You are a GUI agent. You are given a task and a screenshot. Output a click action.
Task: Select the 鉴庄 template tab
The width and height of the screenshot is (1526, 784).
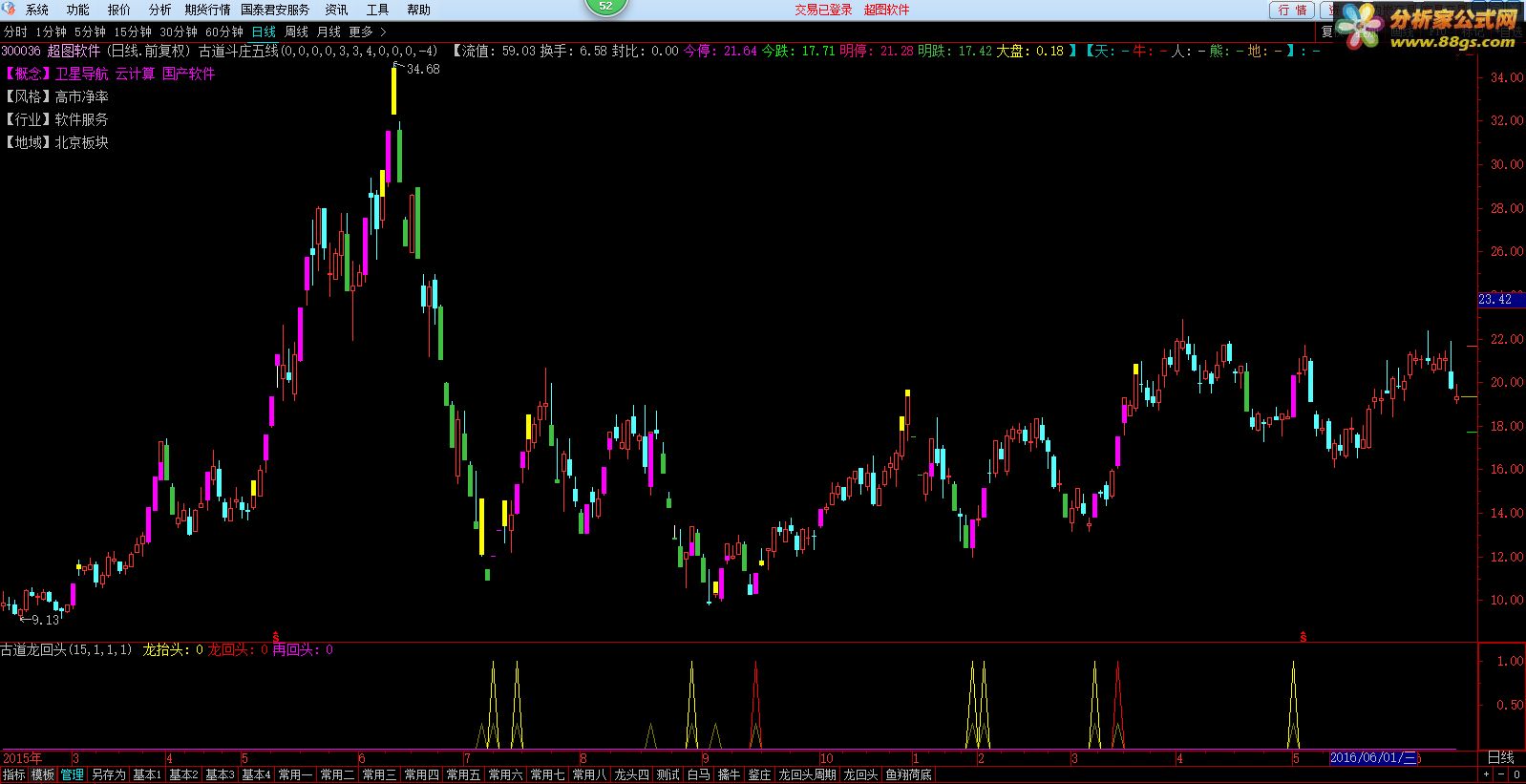[x=760, y=774]
